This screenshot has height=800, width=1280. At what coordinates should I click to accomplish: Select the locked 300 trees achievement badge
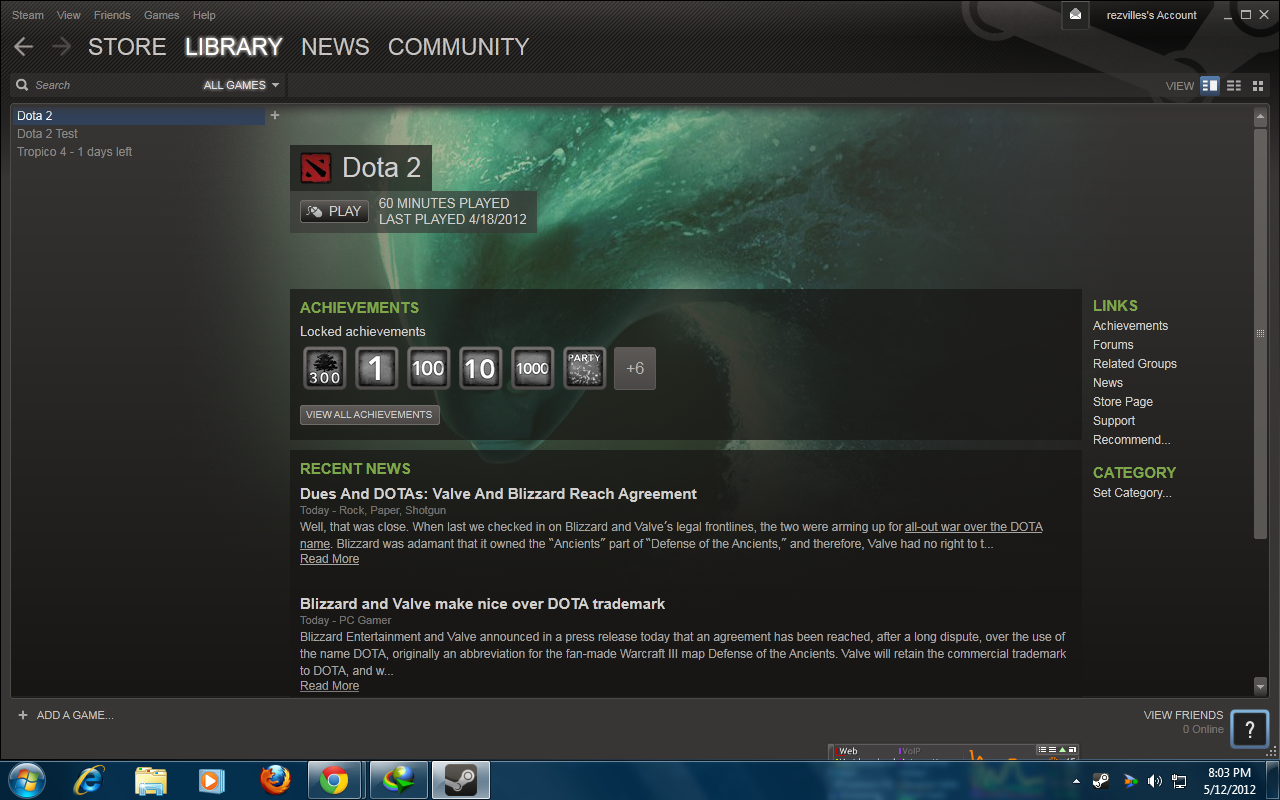pyautogui.click(x=324, y=368)
